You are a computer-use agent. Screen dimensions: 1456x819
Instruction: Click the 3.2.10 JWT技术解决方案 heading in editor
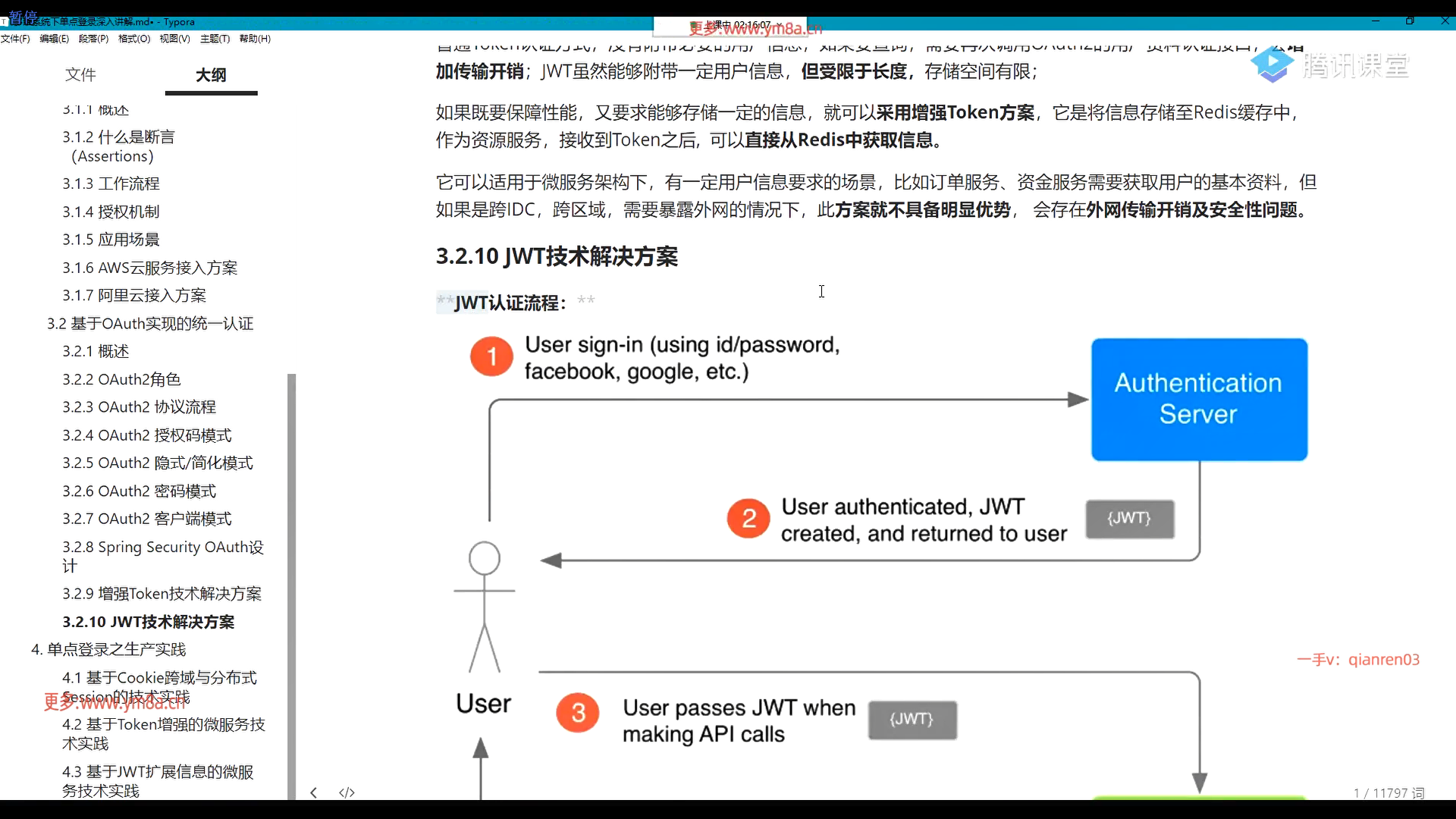coord(557,256)
